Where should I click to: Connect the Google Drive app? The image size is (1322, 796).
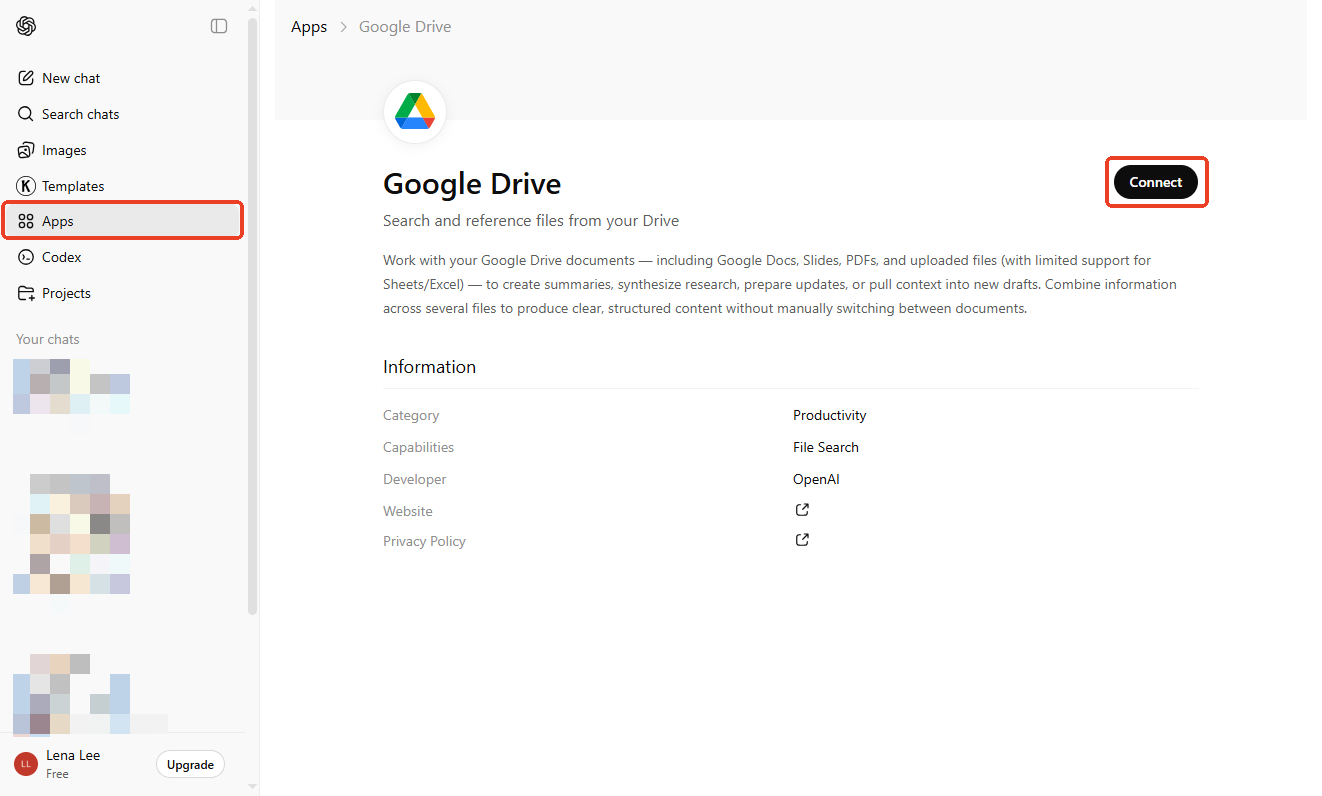pyautogui.click(x=1156, y=182)
